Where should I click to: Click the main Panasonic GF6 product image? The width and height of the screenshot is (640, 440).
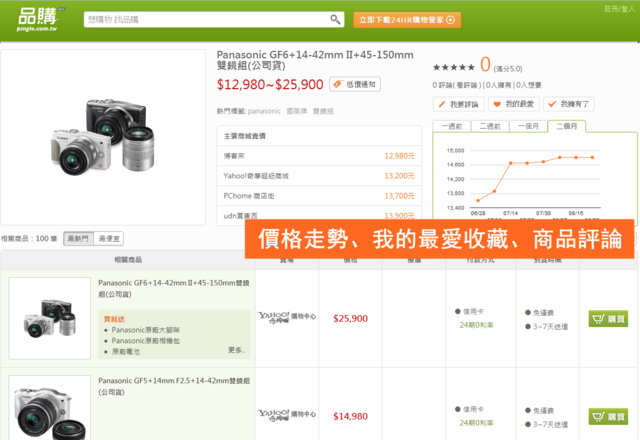click(x=103, y=137)
